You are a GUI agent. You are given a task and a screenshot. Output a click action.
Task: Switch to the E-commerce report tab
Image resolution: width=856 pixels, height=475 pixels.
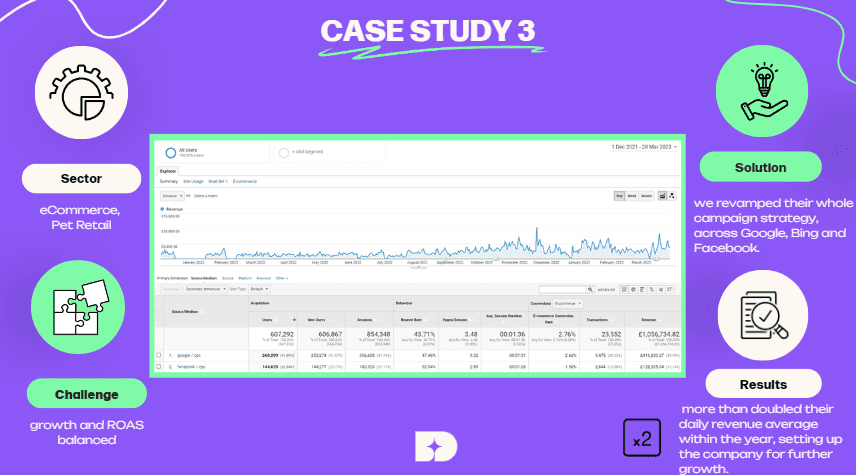pos(245,181)
